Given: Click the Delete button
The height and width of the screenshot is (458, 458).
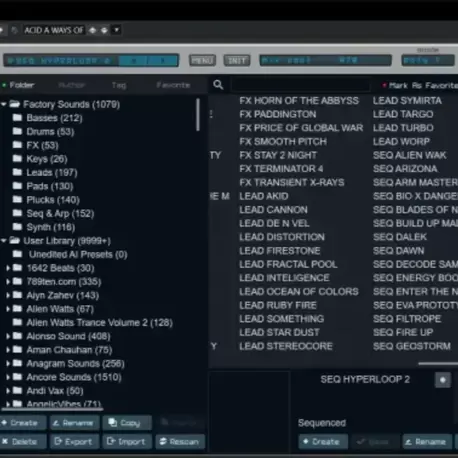Looking at the screenshot, I should click(23, 442).
